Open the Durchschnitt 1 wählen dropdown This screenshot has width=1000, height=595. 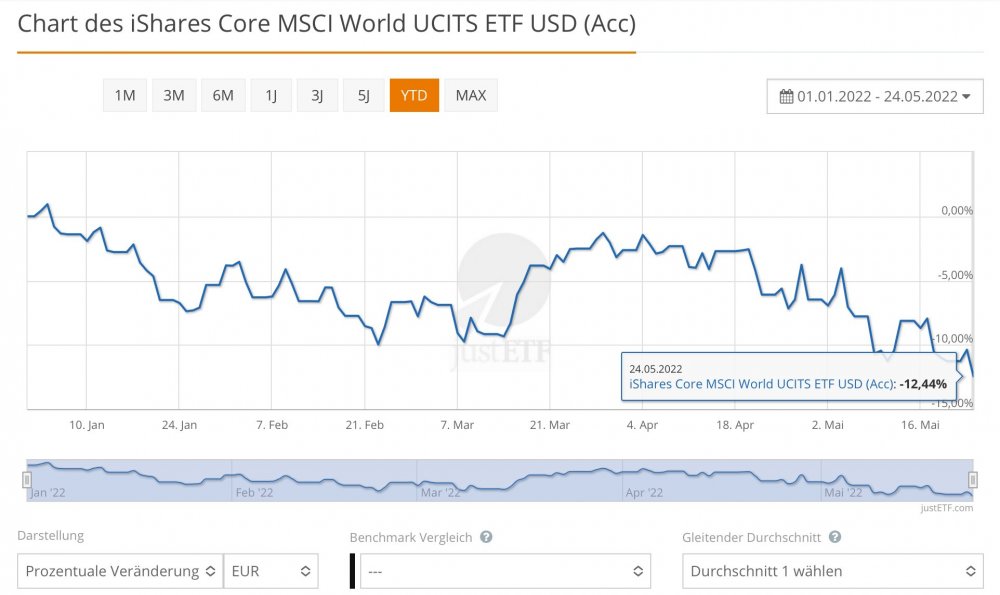click(832, 571)
